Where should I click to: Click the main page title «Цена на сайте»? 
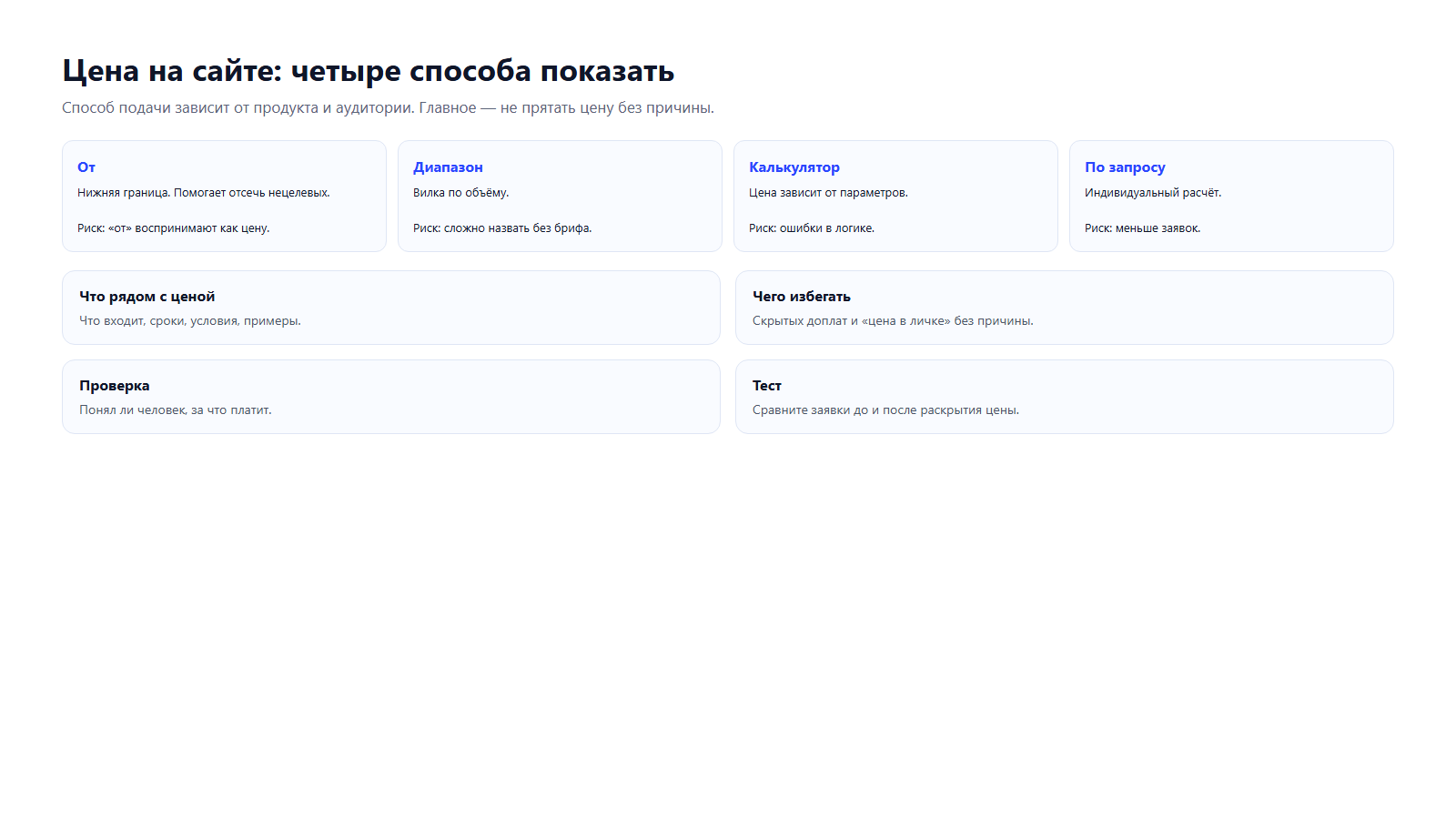pyautogui.click(x=172, y=71)
